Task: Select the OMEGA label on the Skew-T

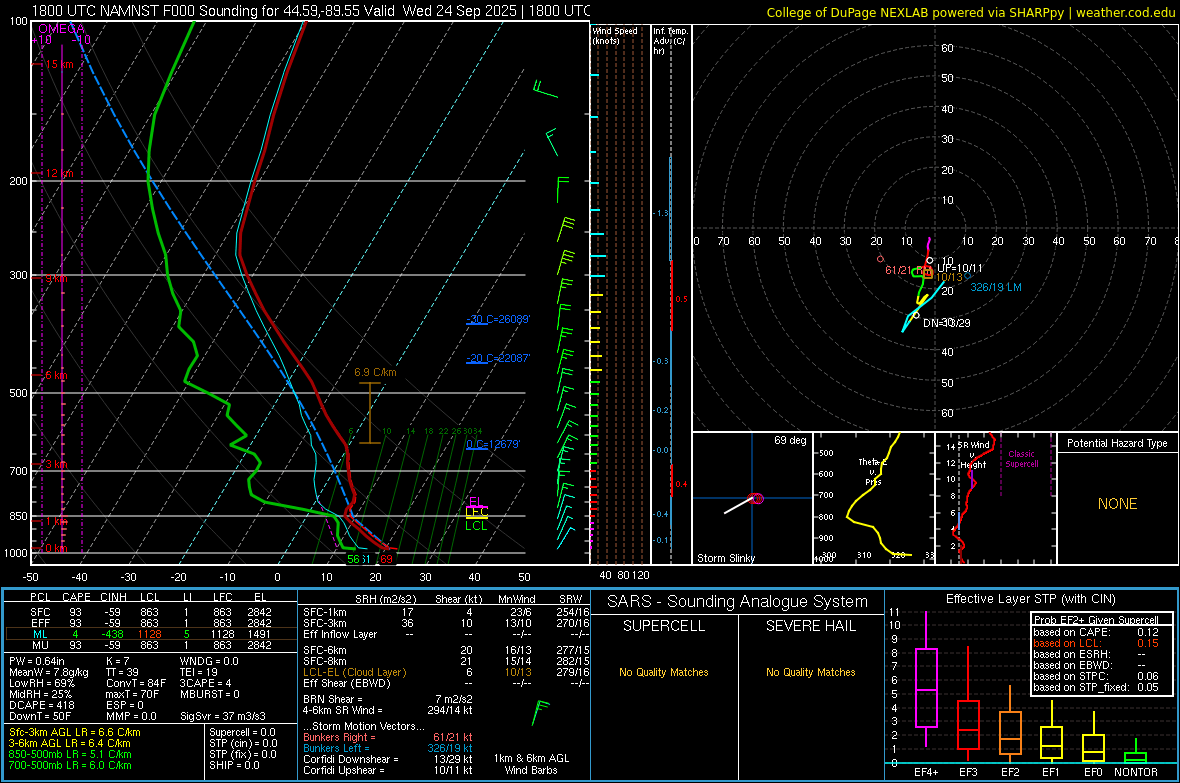Action: (61, 29)
